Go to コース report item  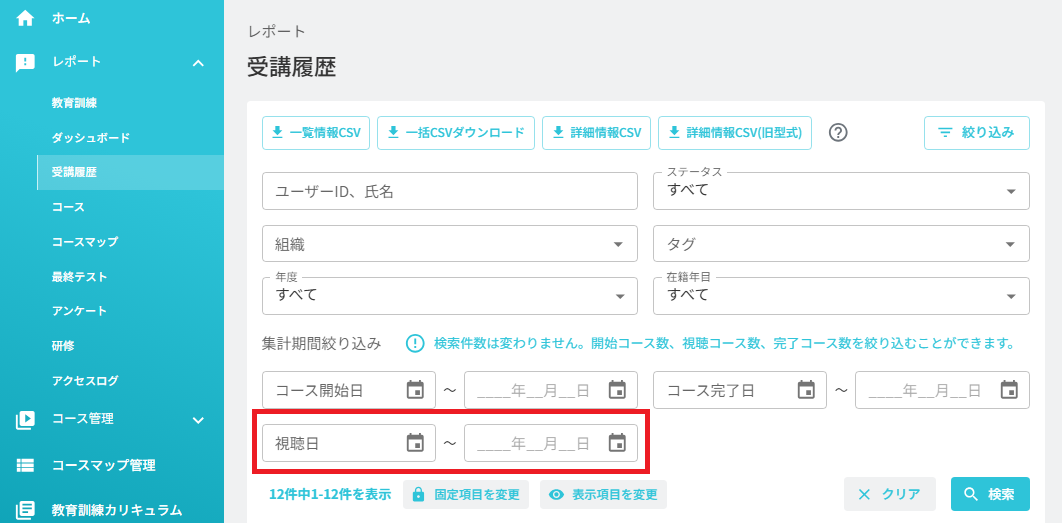pyautogui.click(x=68, y=207)
